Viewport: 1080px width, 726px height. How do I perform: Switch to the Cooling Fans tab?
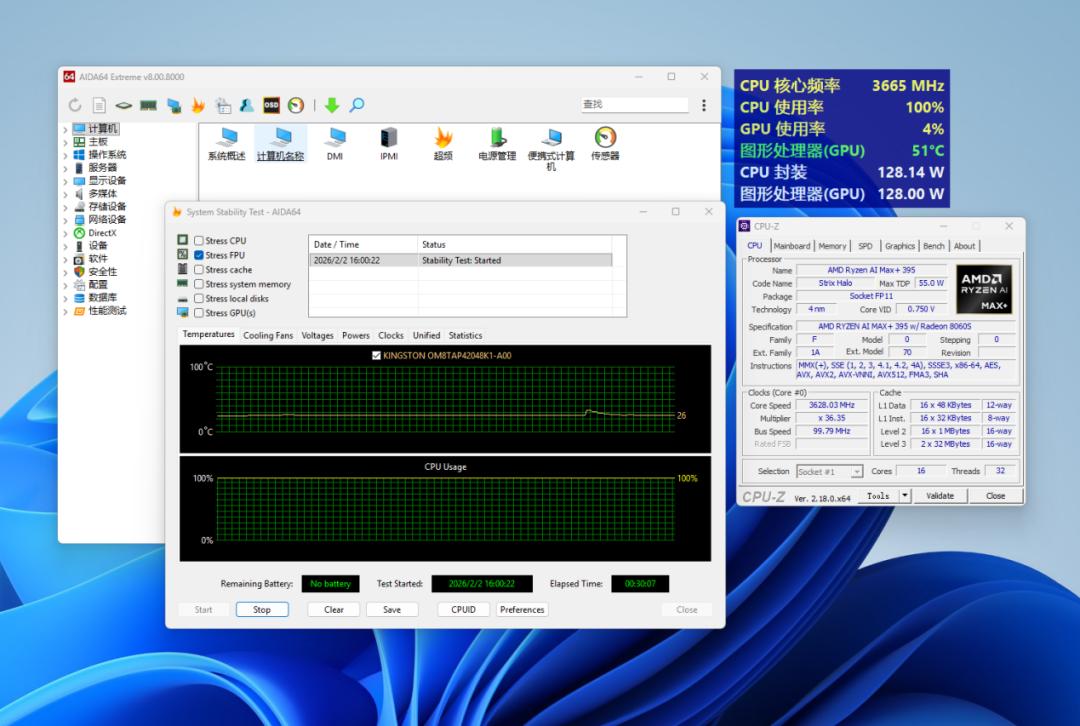pos(268,336)
